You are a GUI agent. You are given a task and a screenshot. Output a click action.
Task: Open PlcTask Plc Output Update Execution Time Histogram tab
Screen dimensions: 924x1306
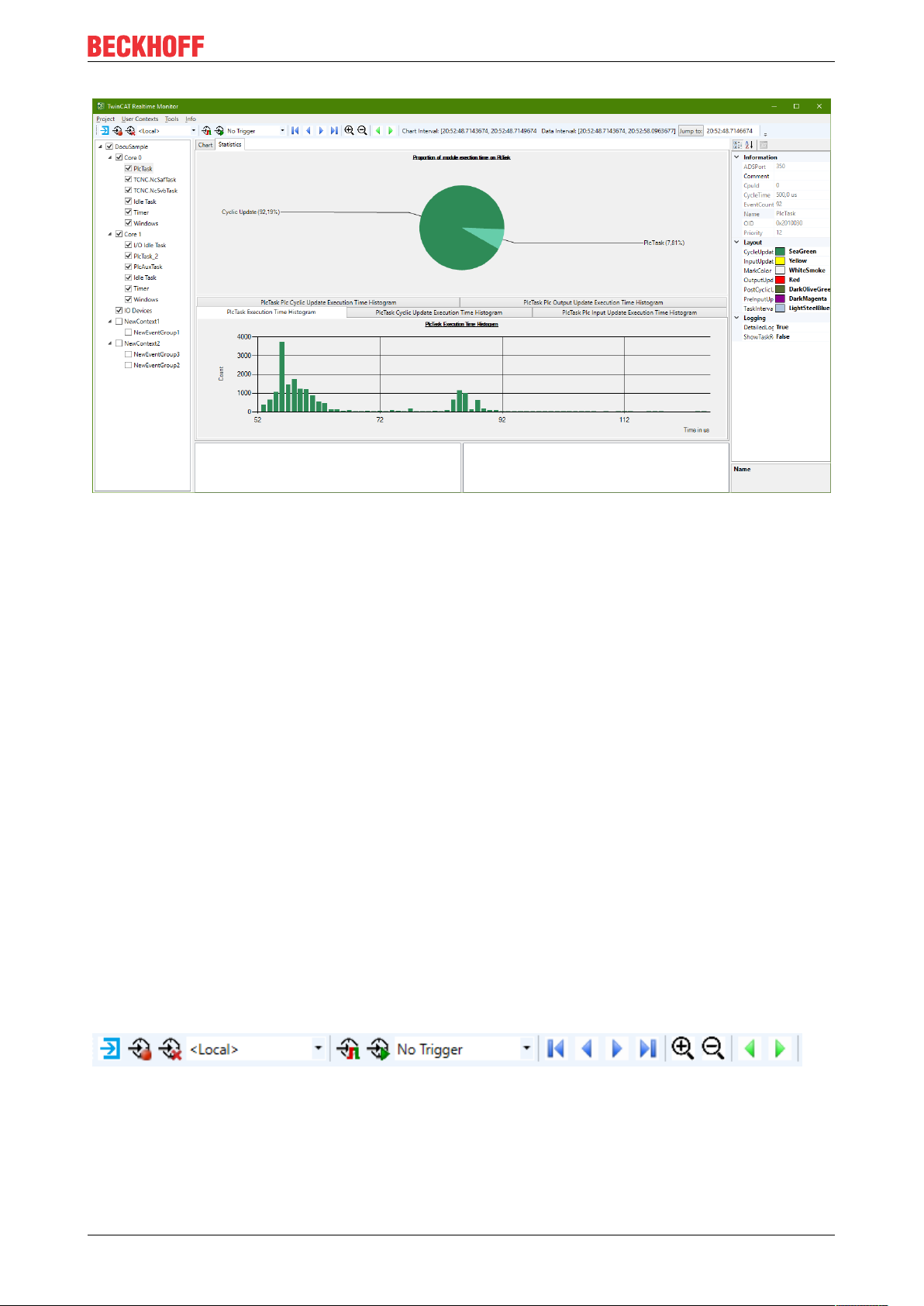[593, 302]
